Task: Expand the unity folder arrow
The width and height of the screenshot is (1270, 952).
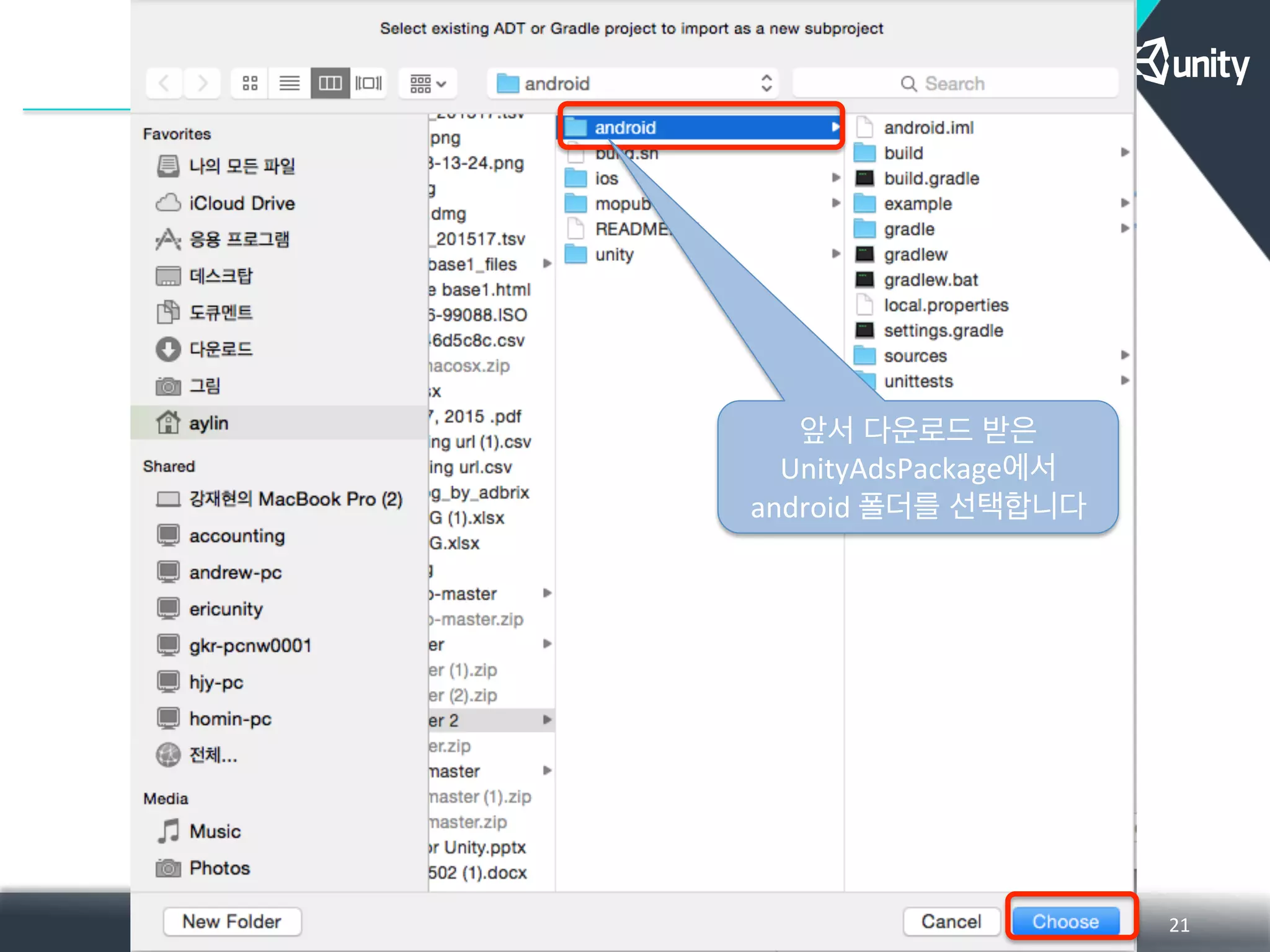Action: coord(835,254)
